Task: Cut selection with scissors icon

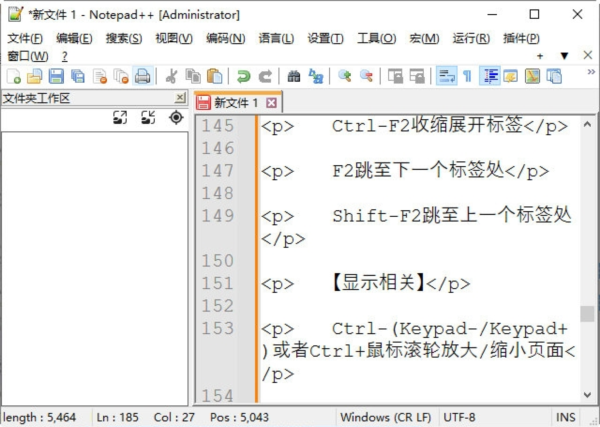Action: click(x=172, y=76)
